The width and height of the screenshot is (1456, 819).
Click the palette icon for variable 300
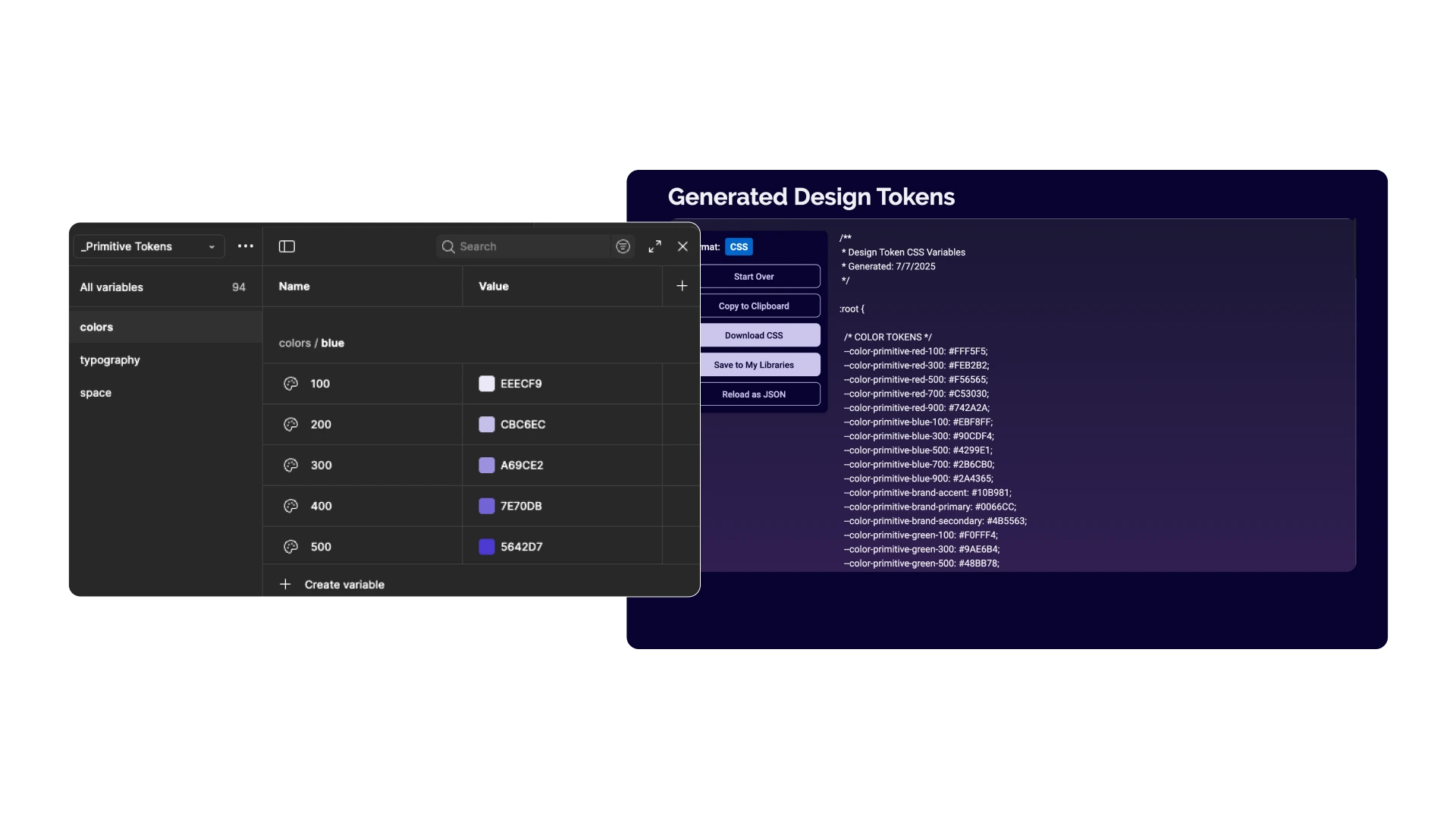[x=290, y=466]
